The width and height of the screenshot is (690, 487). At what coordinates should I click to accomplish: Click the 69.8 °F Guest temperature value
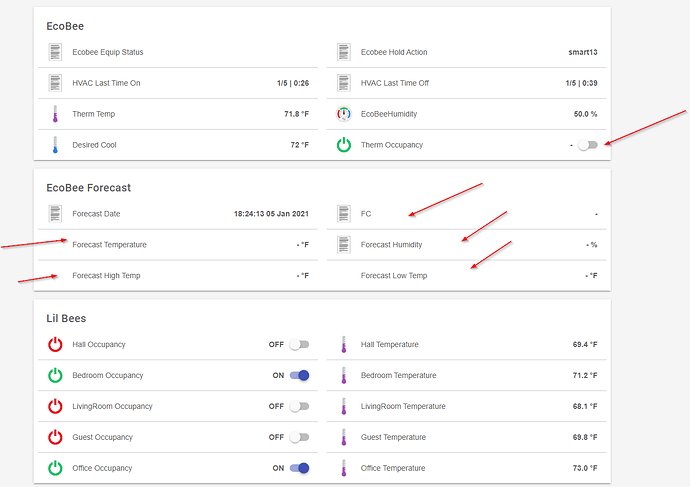click(x=585, y=437)
